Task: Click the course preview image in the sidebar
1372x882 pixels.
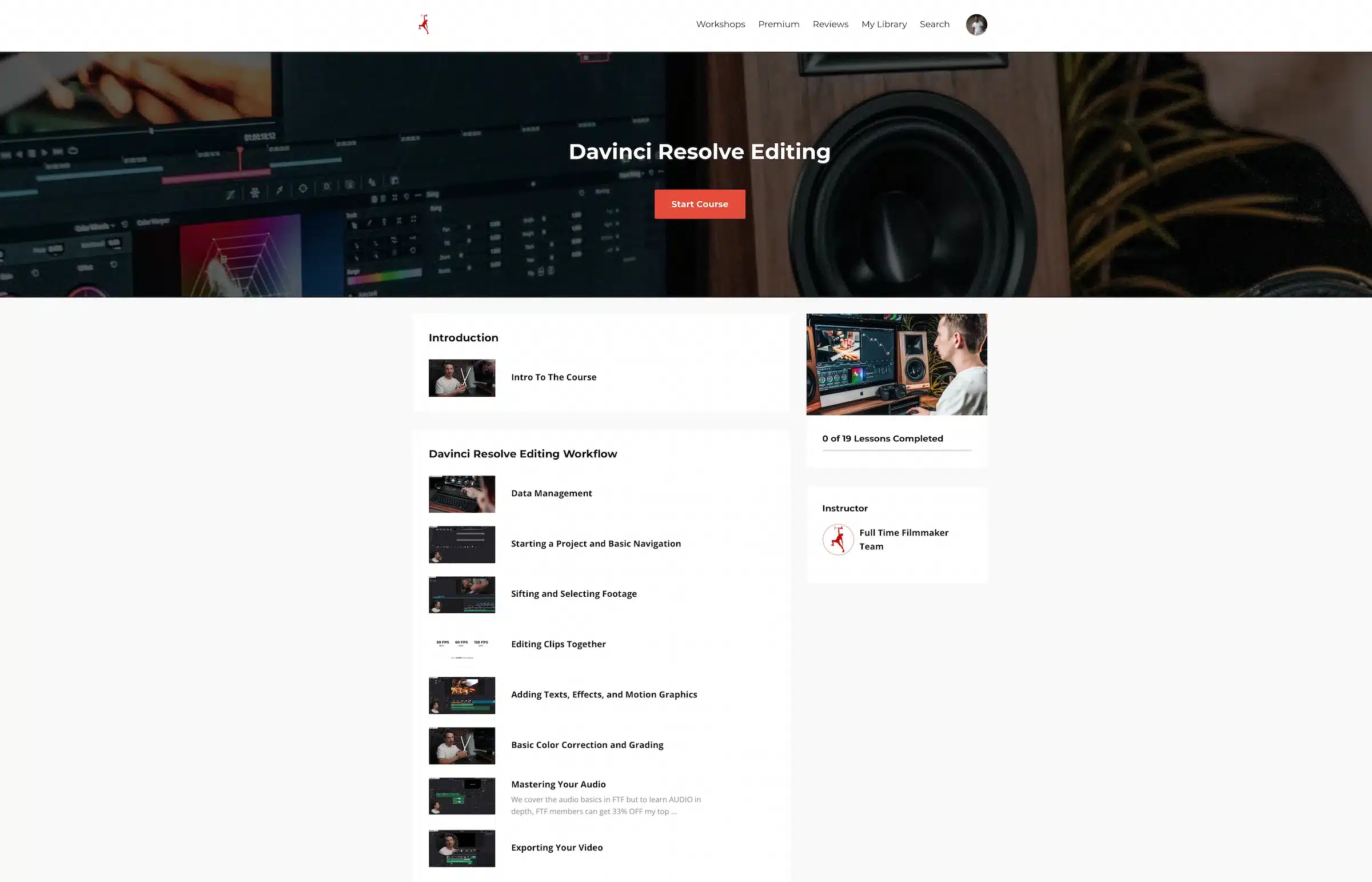Action: (896, 364)
